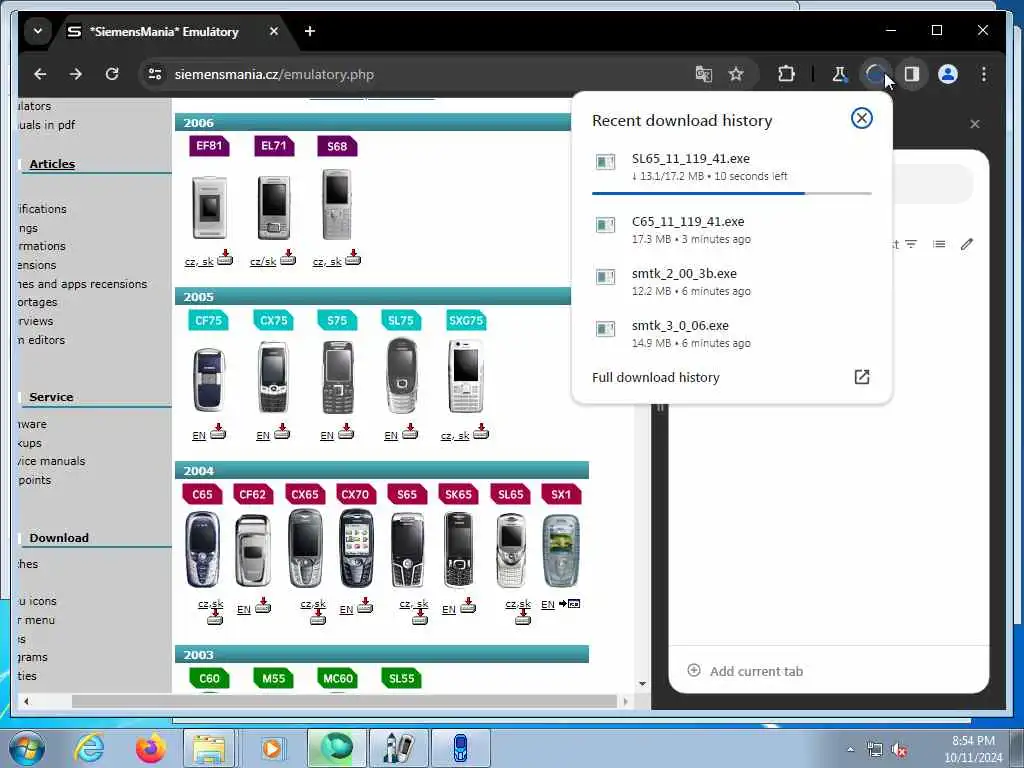Click the SL65 download progress bar
The image size is (1024, 768).
[731, 193]
